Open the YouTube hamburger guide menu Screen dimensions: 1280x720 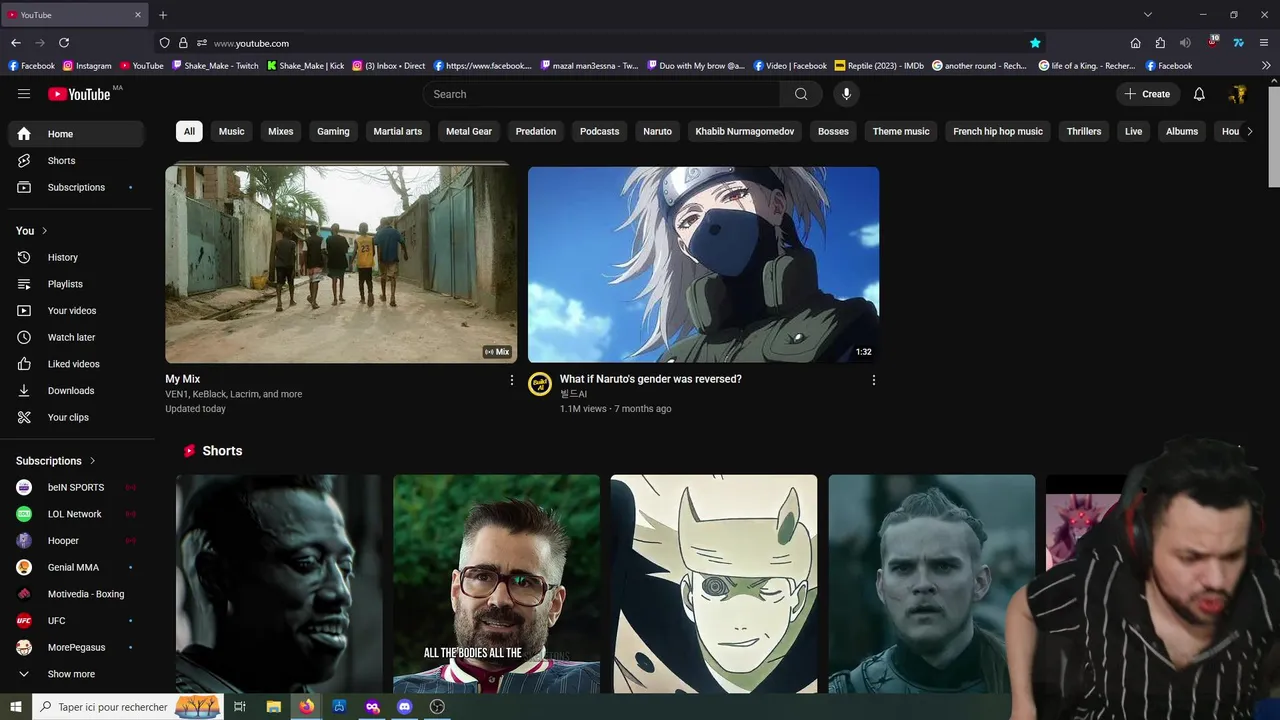24,94
